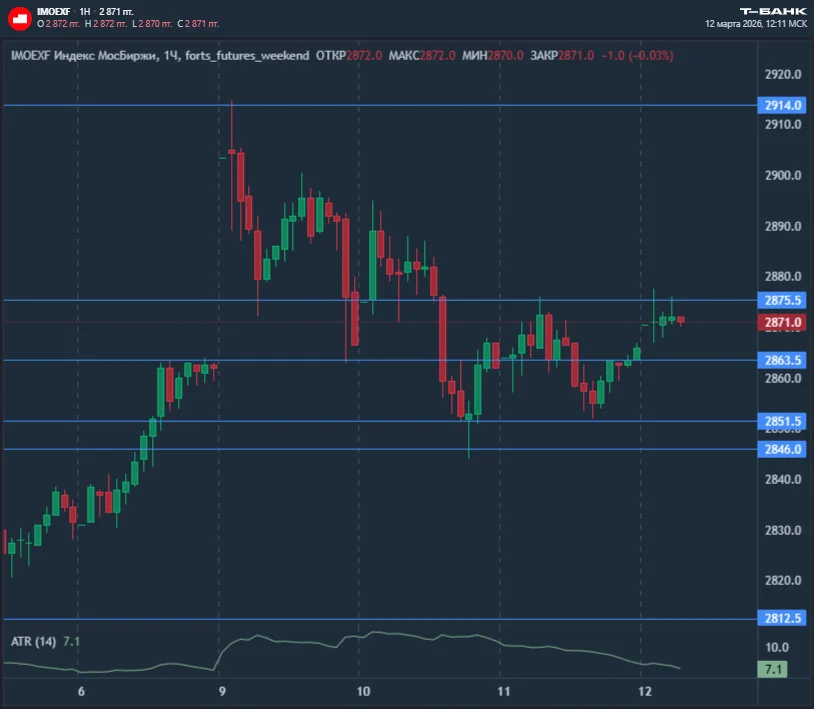
Task: Click the header high value "H 2 872 пт."
Action: pos(106,24)
